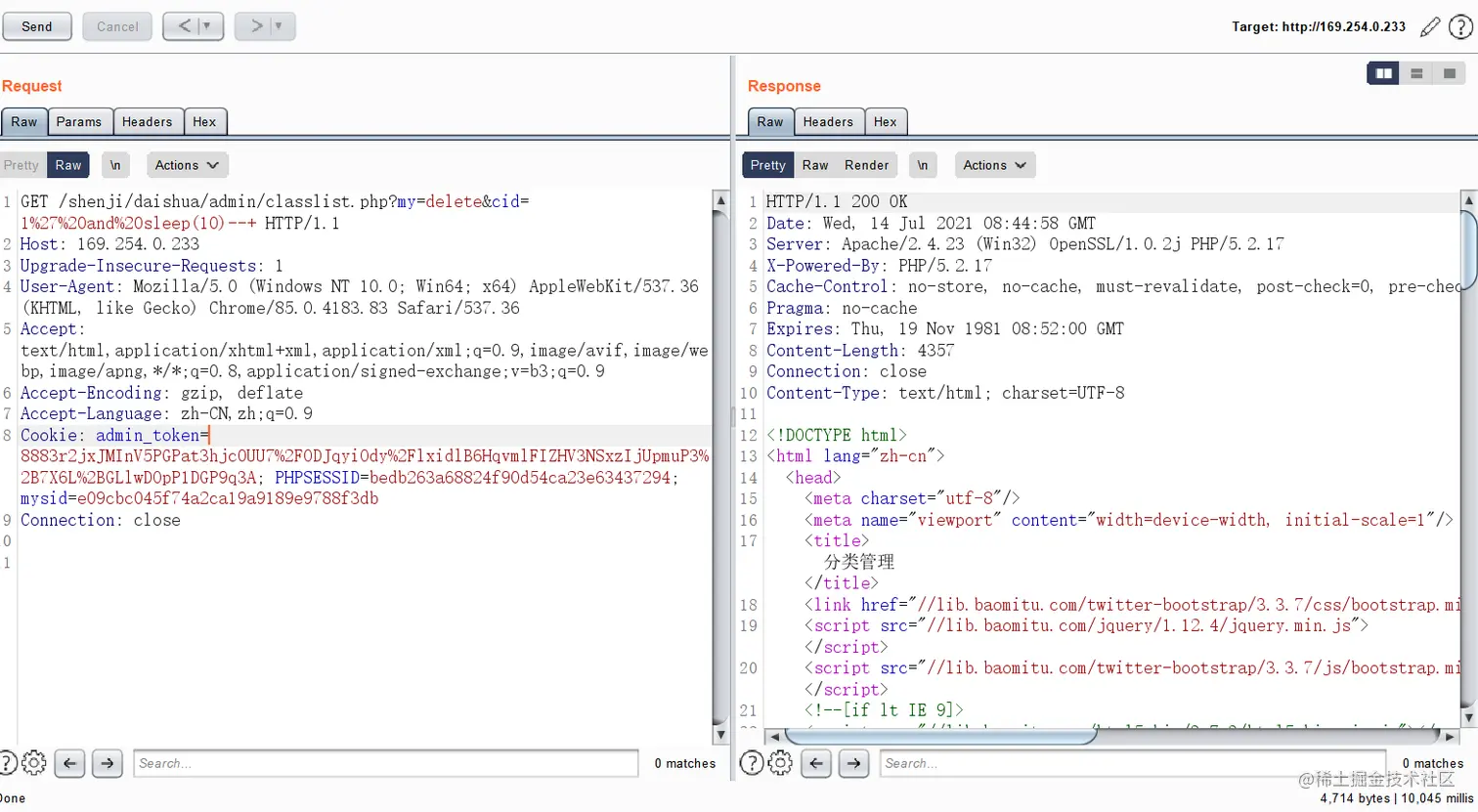Click the disabled Cancel button
This screenshot has width=1478, height=812.
[x=117, y=26]
